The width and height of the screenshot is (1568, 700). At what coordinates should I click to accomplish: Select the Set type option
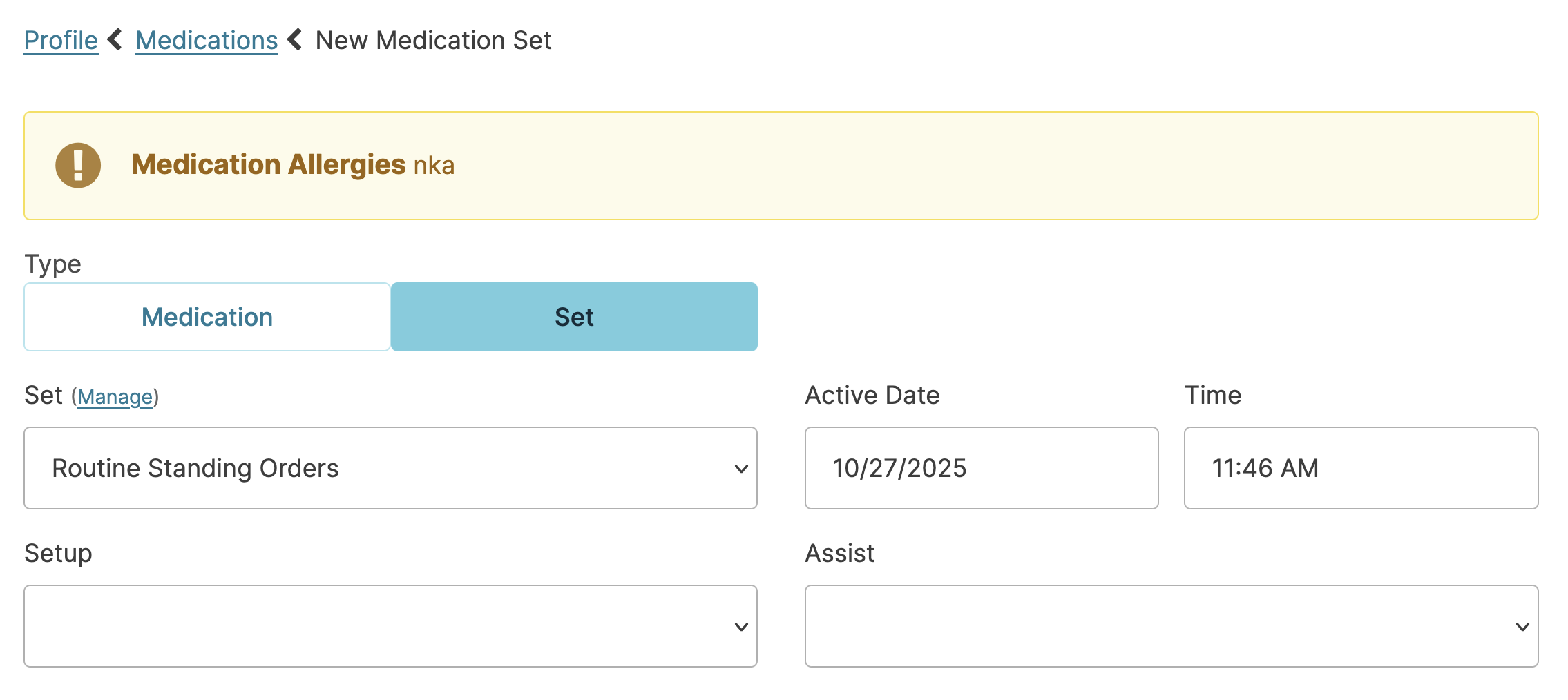click(x=574, y=317)
